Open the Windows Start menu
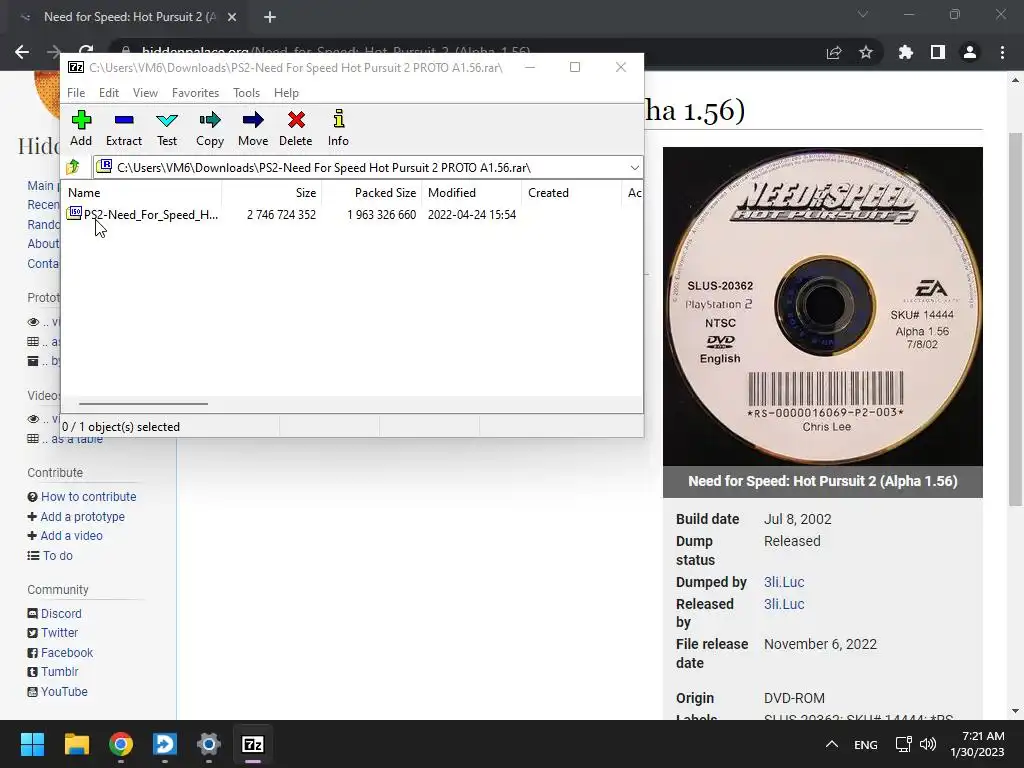This screenshot has height=768, width=1024. point(32,744)
